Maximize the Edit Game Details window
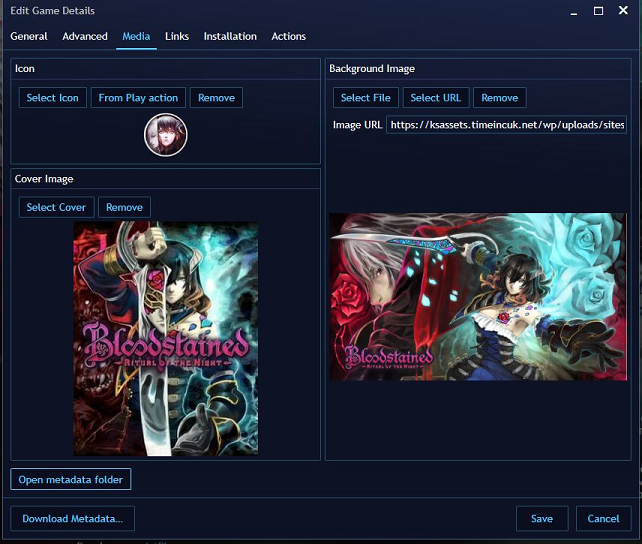 pos(598,11)
